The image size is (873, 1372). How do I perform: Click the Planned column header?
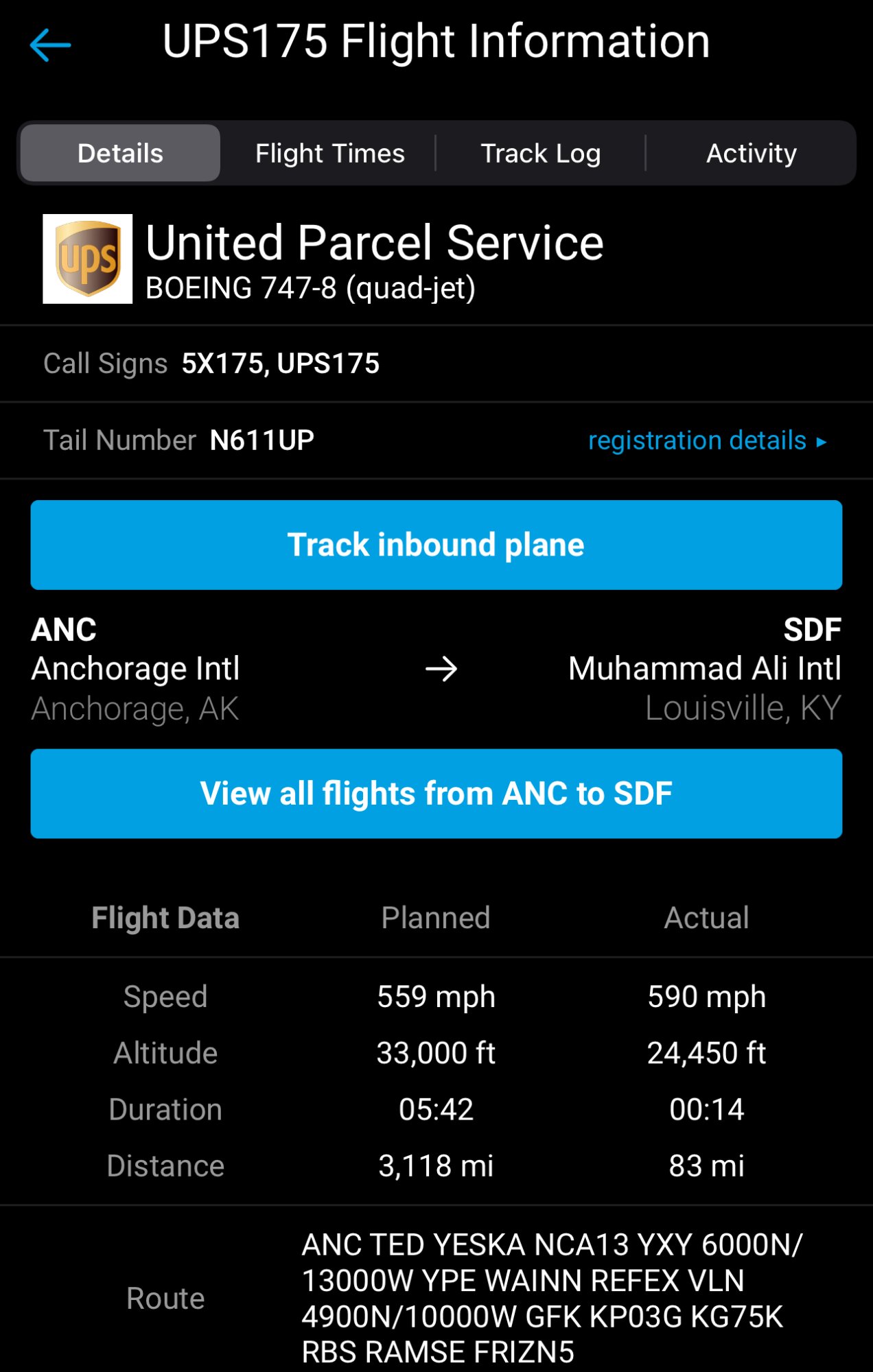coord(436,918)
